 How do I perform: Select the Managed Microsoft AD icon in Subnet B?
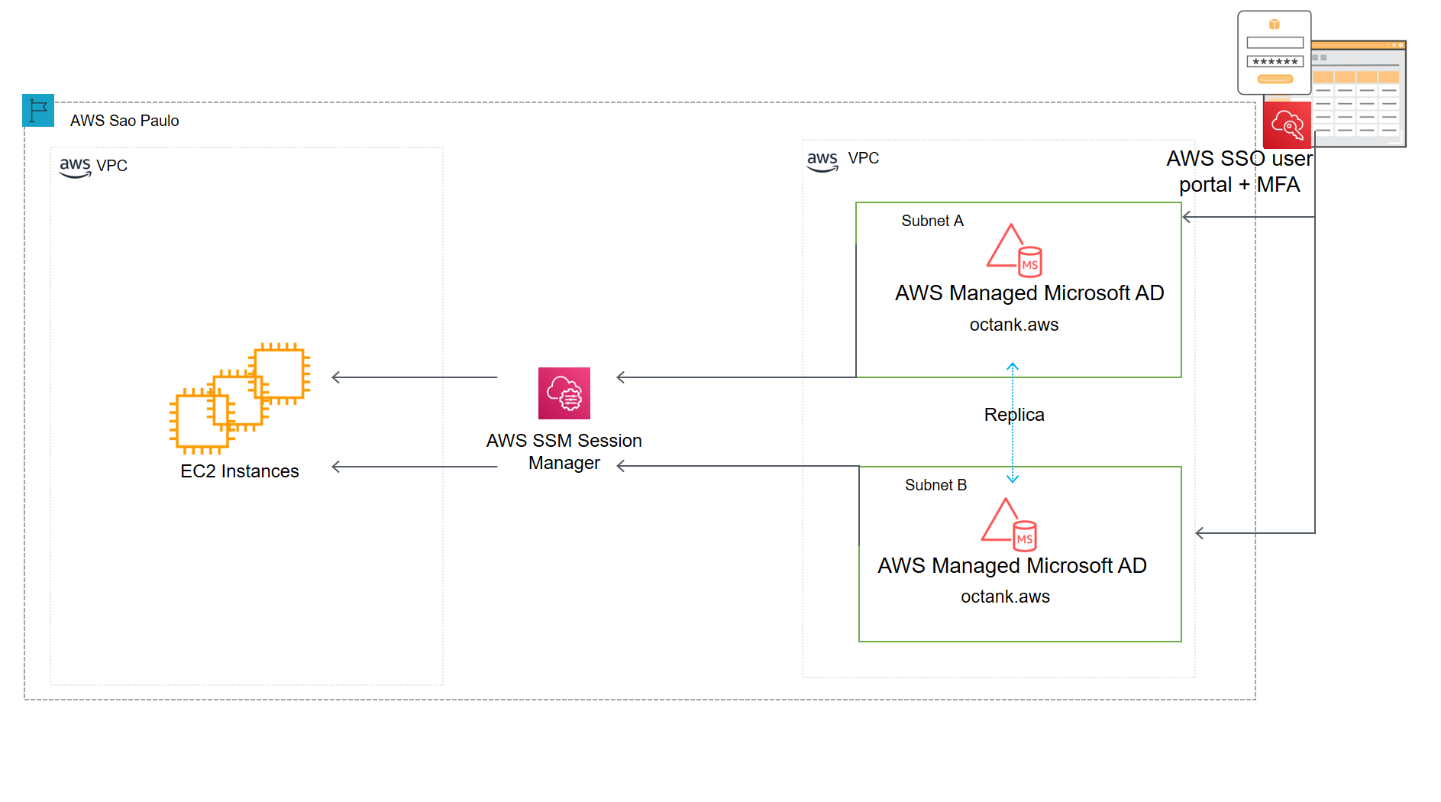(x=1008, y=524)
